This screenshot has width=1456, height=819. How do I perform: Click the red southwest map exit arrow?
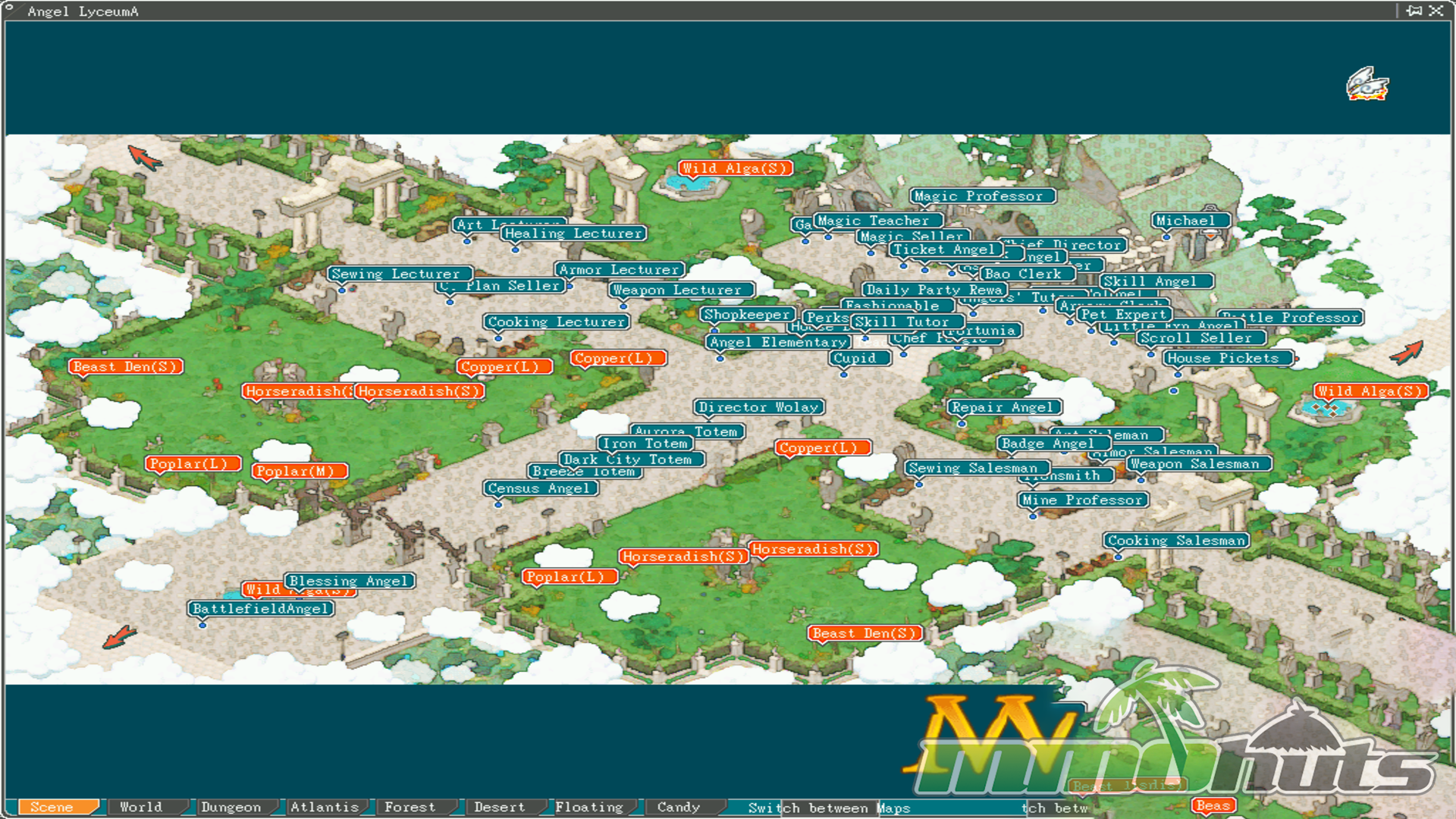[x=120, y=636]
